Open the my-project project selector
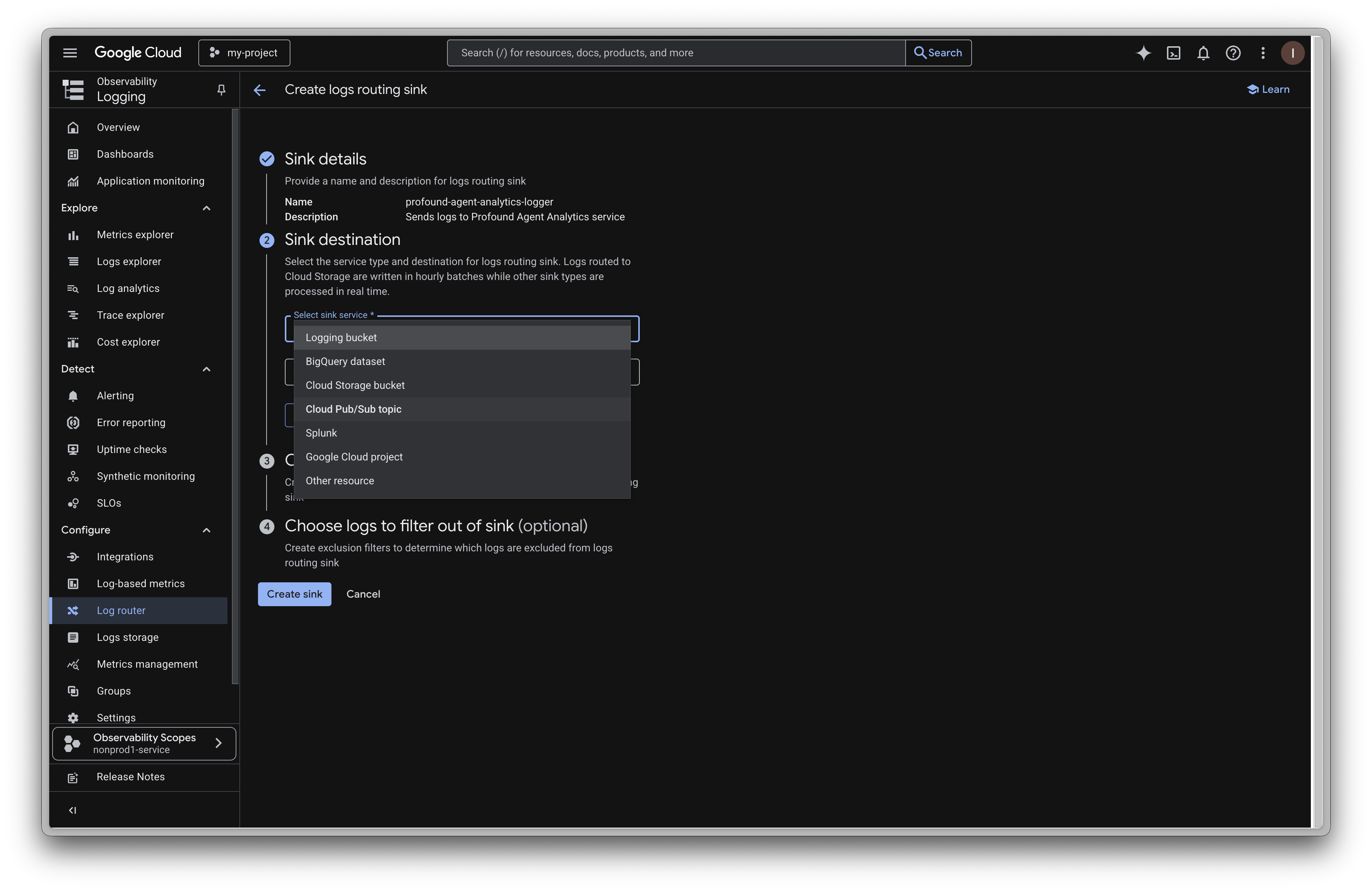1372x891 pixels. (244, 53)
